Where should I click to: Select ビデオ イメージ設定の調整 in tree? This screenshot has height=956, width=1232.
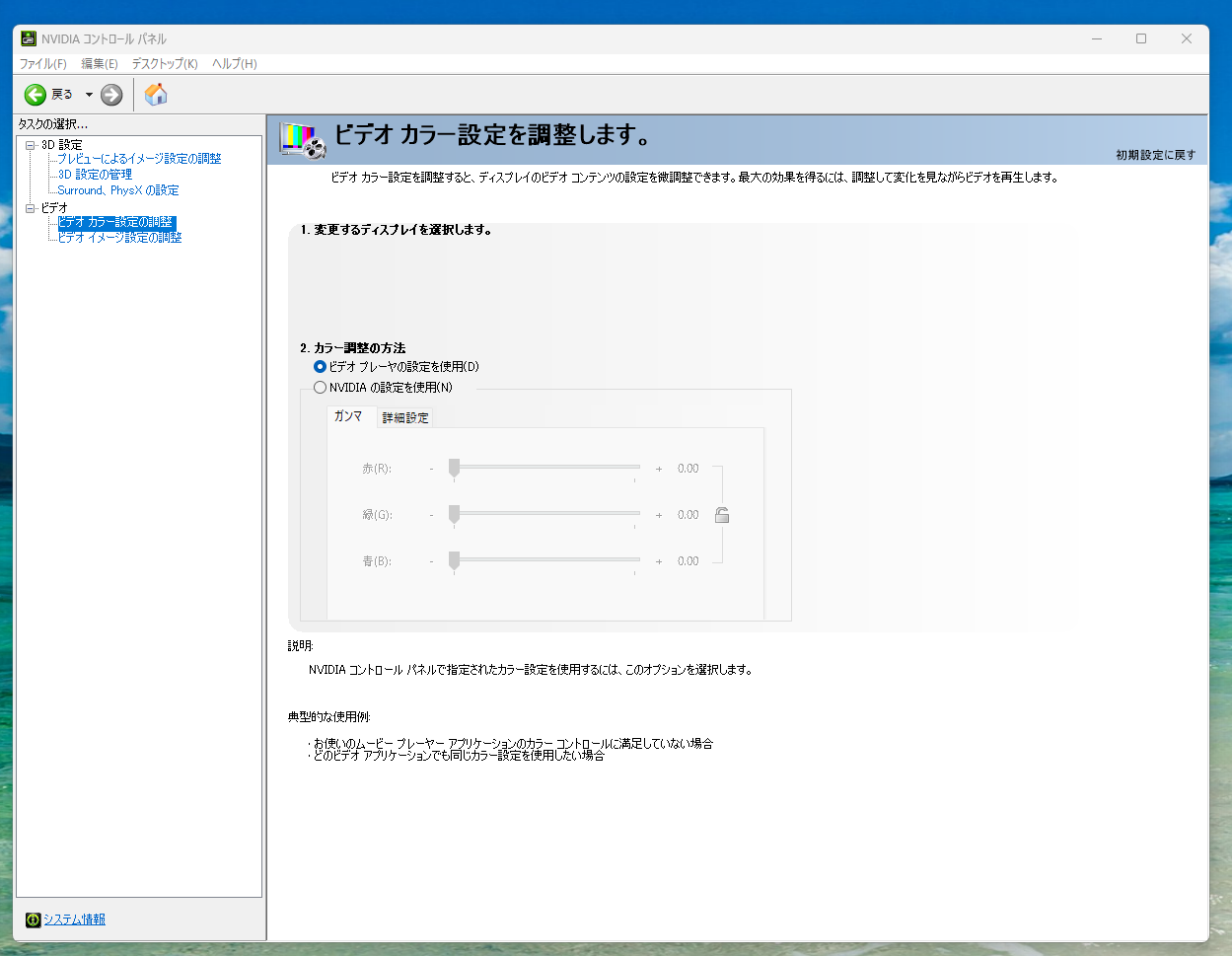119,238
